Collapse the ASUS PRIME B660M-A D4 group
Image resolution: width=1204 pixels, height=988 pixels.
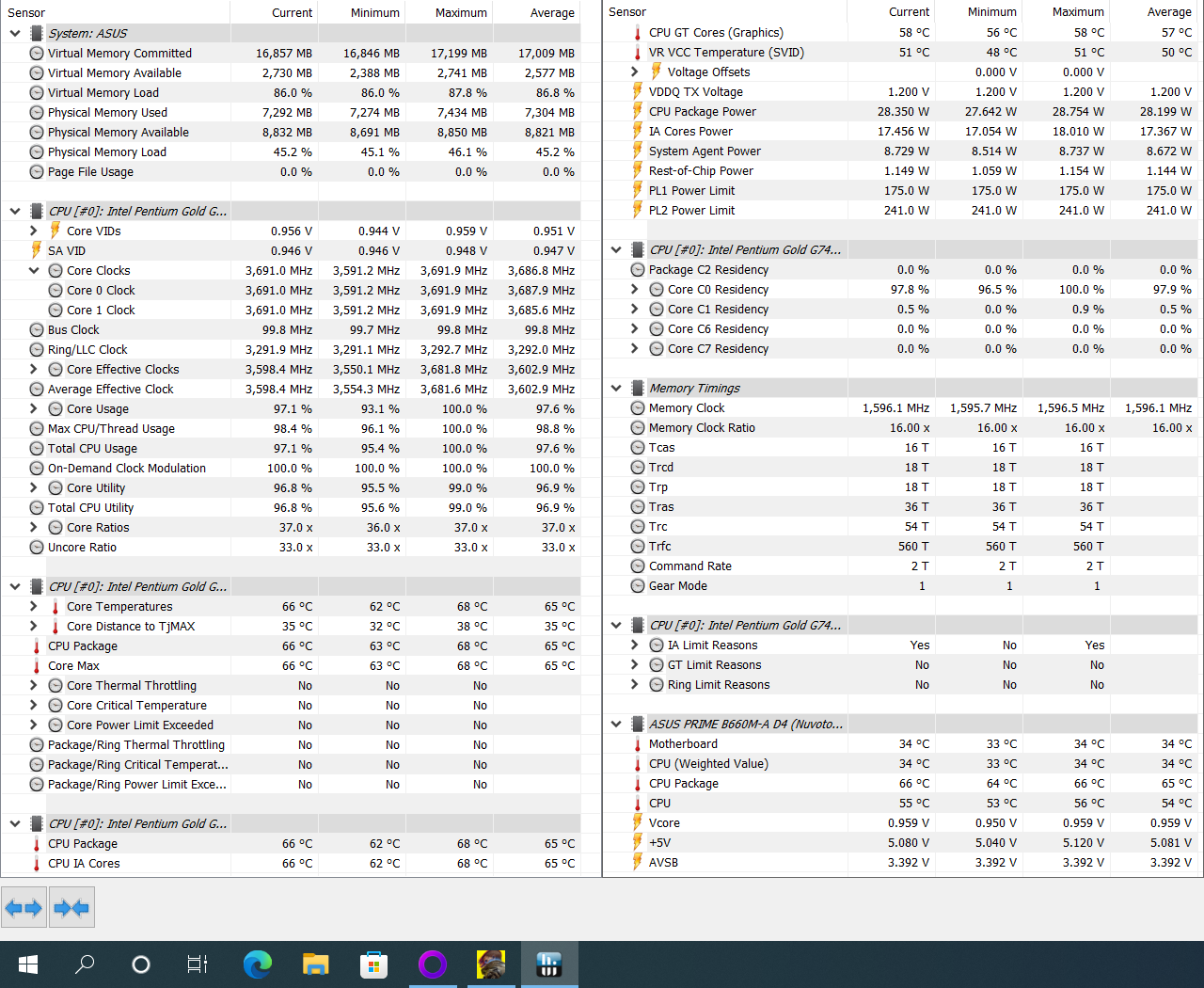(x=616, y=724)
